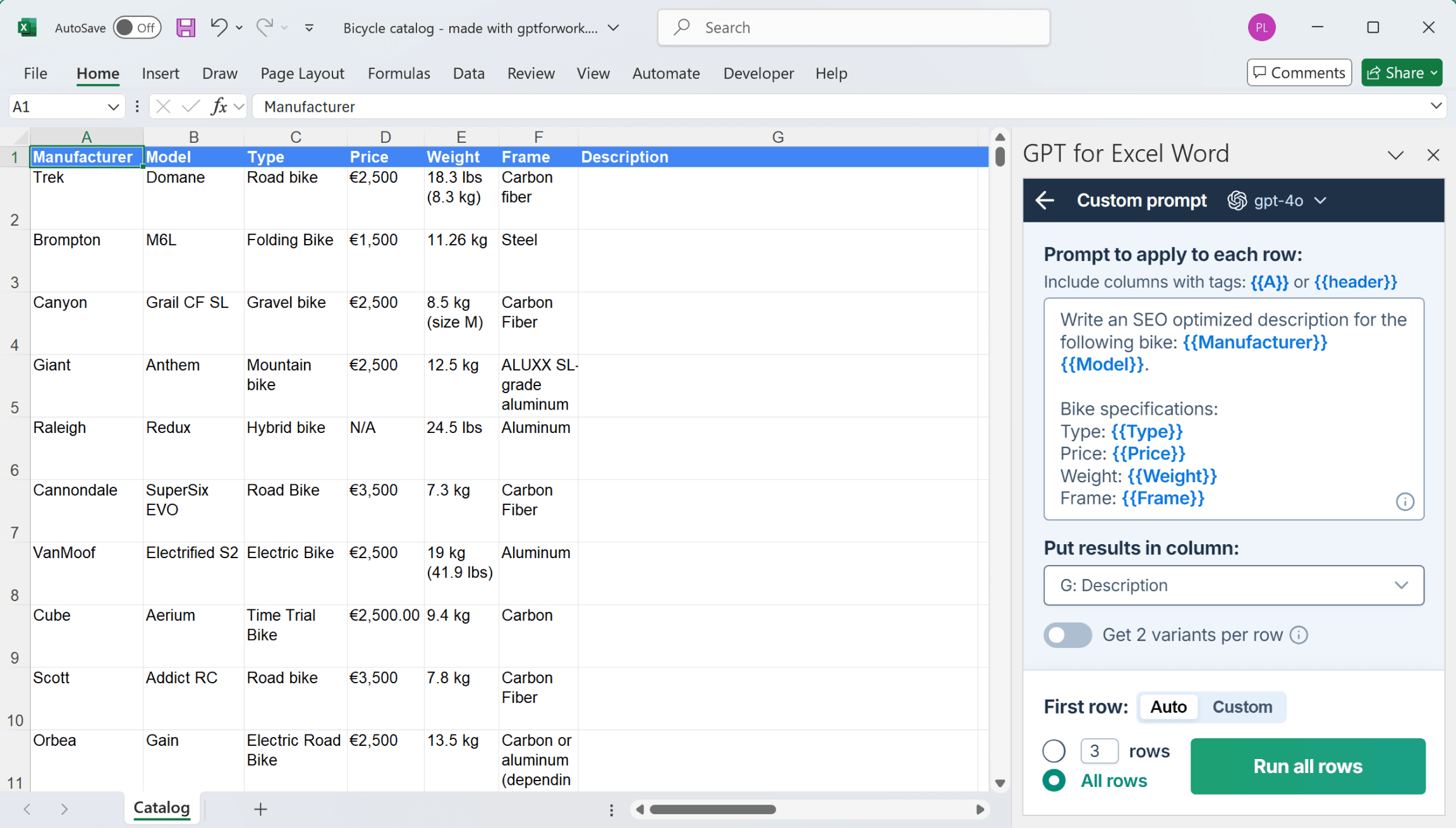Open Insert Function fx dialog
The image size is (1456, 828).
tap(219, 107)
